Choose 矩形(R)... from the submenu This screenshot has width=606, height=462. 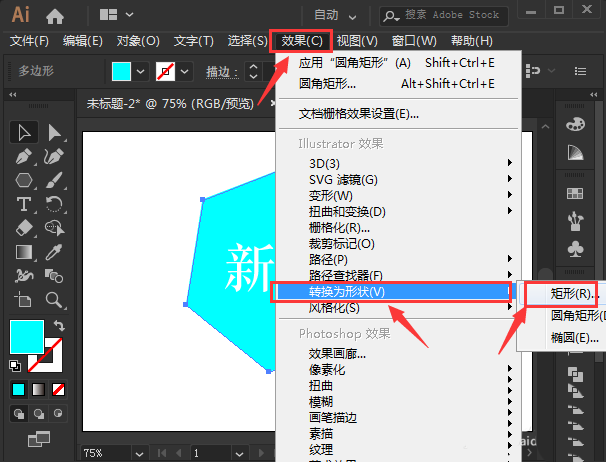click(574, 294)
